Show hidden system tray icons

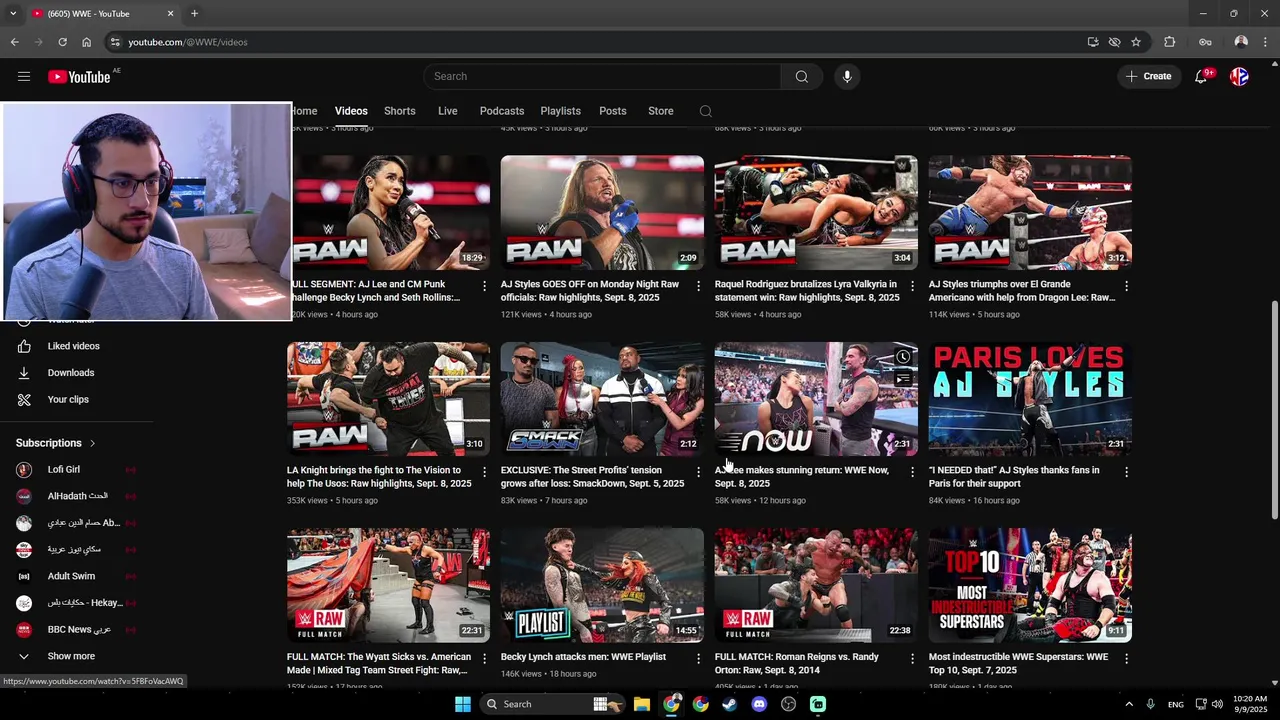[1129, 704]
